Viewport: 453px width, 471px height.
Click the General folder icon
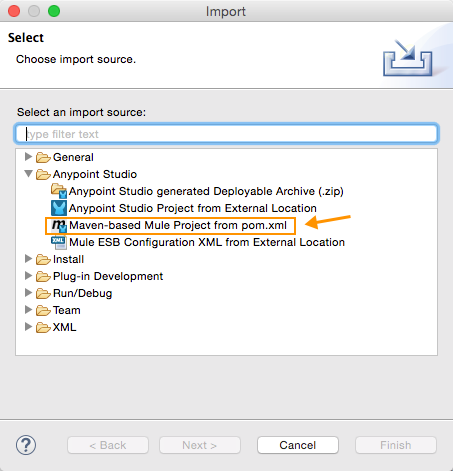tap(43, 157)
